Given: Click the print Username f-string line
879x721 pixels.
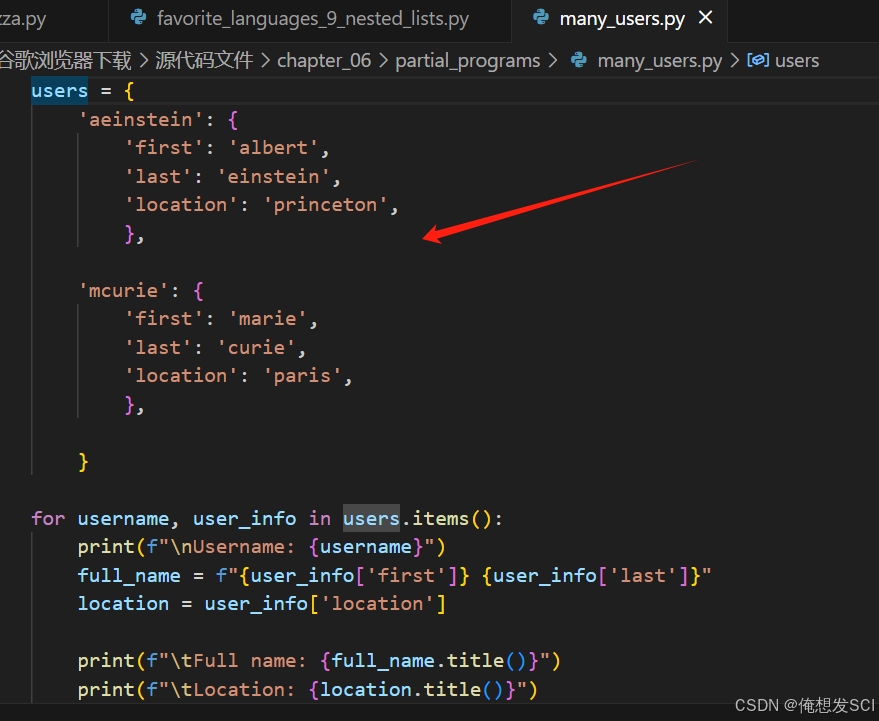Looking at the screenshot, I should 262,547.
